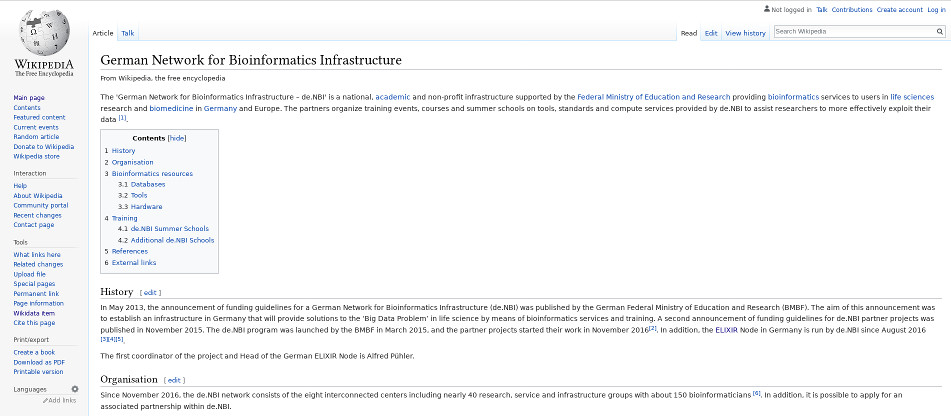Click Add links under Languages

point(59,400)
